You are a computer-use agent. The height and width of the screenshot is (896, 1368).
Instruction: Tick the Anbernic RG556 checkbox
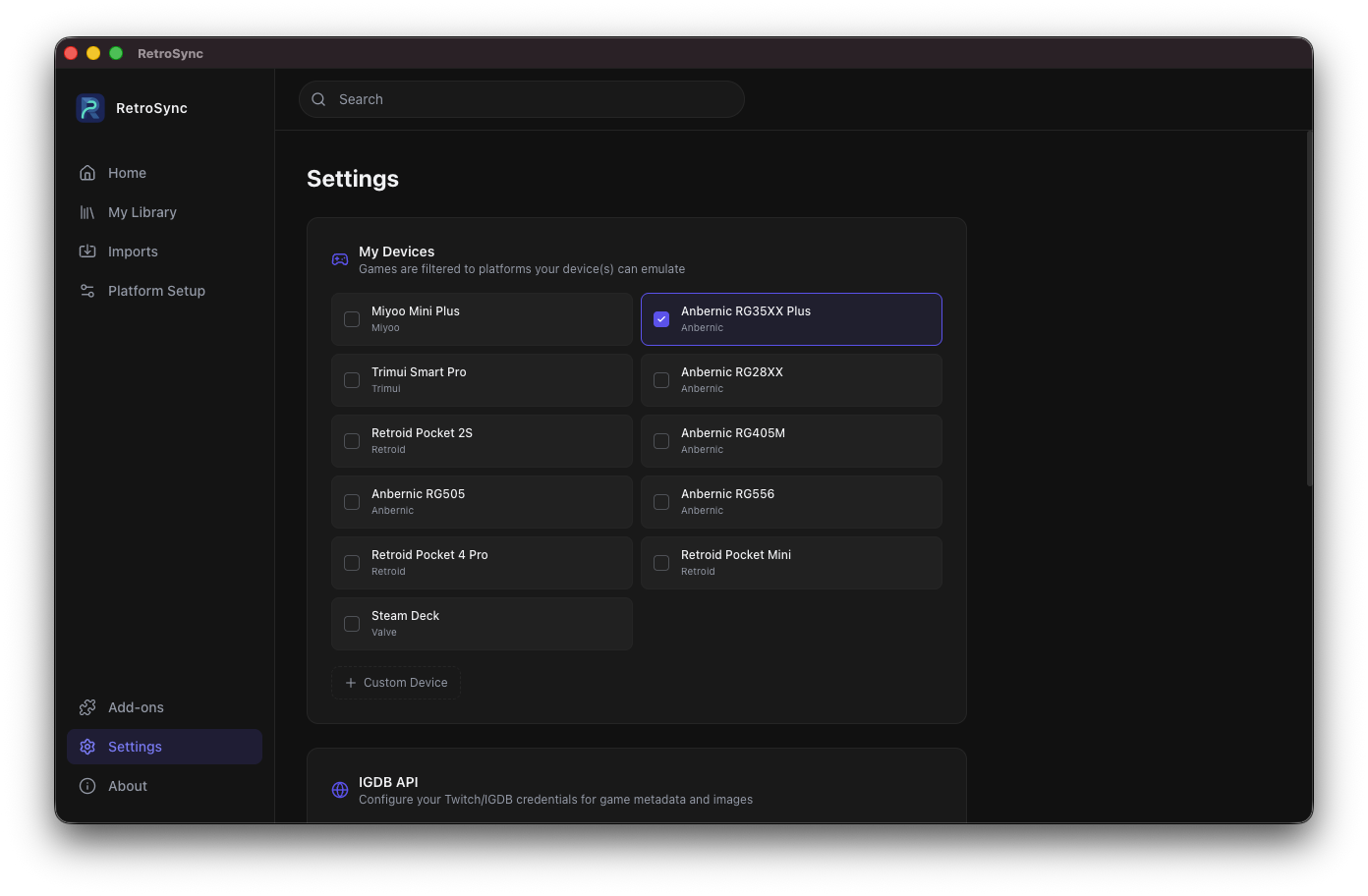point(661,502)
